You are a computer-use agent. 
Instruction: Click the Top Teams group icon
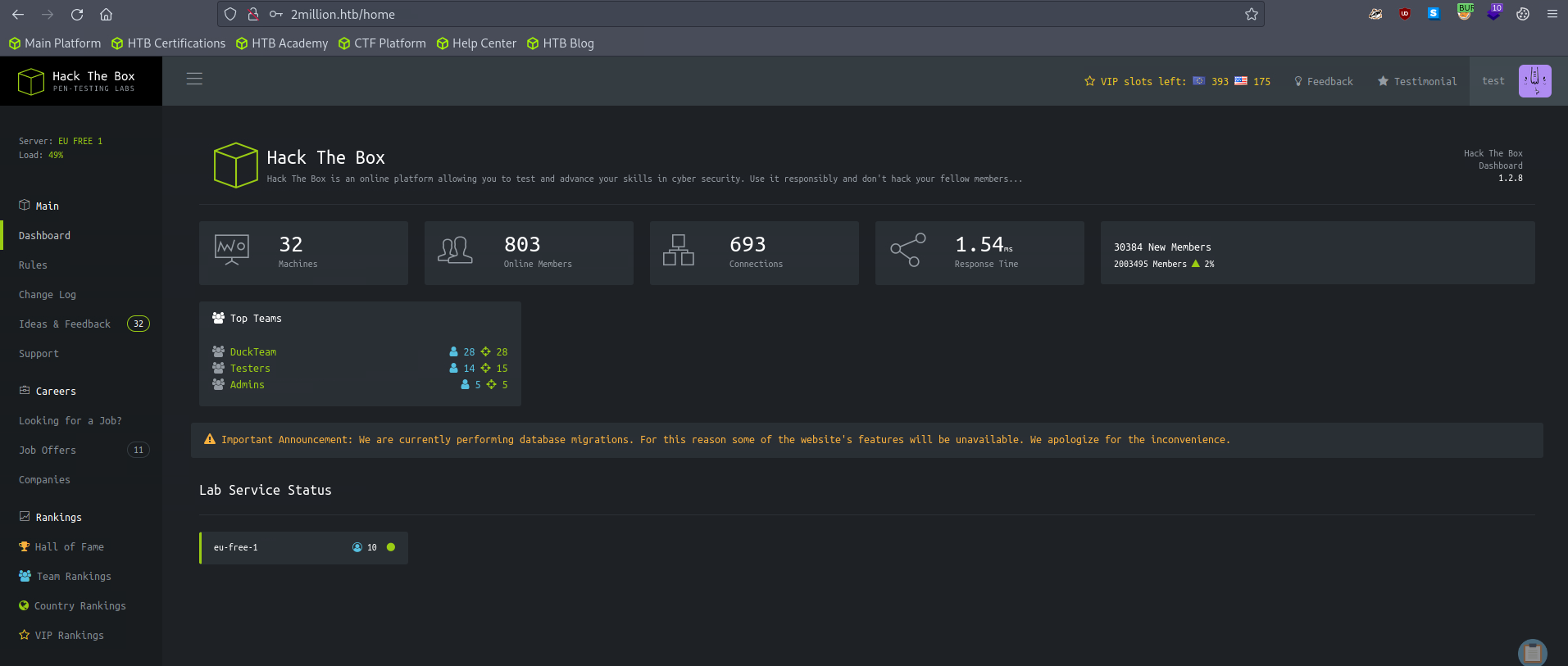tap(218, 318)
